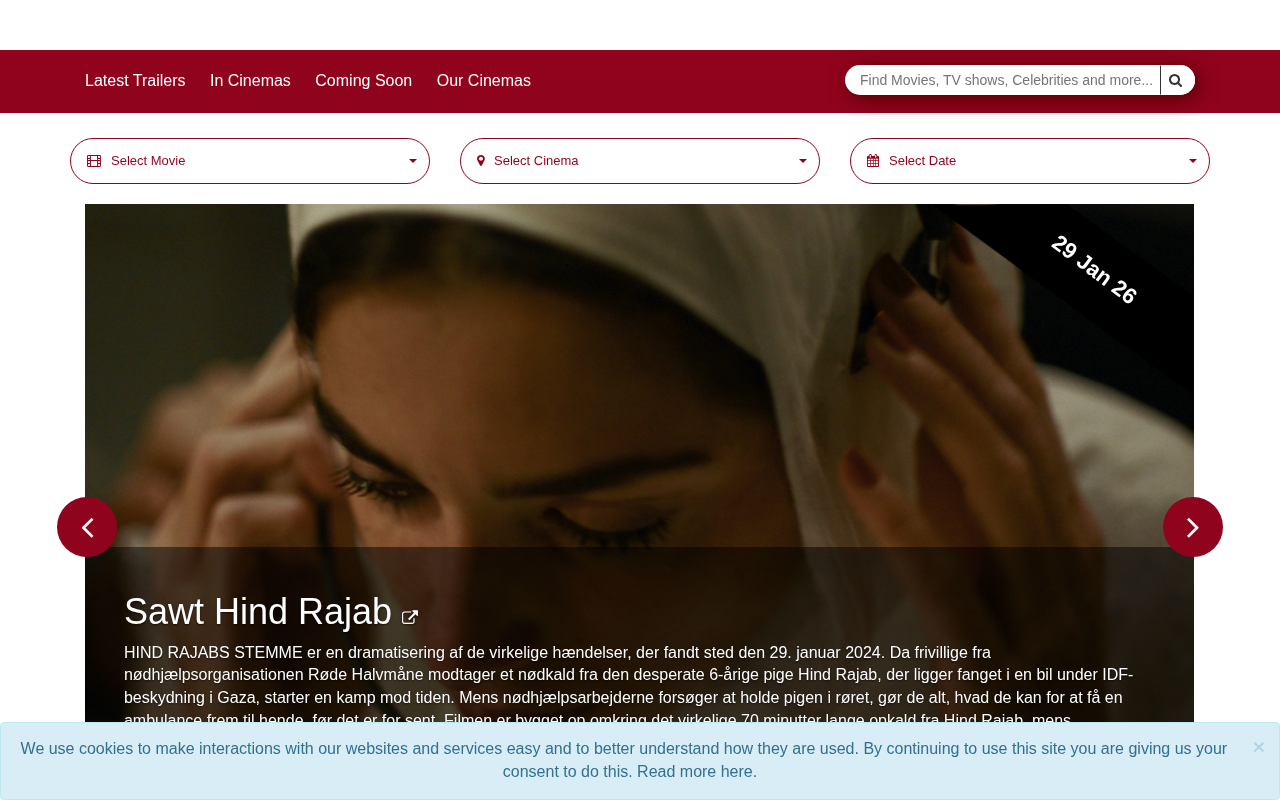Expand the Select Cinema dropdown
The image size is (1280, 800).
coord(640,161)
